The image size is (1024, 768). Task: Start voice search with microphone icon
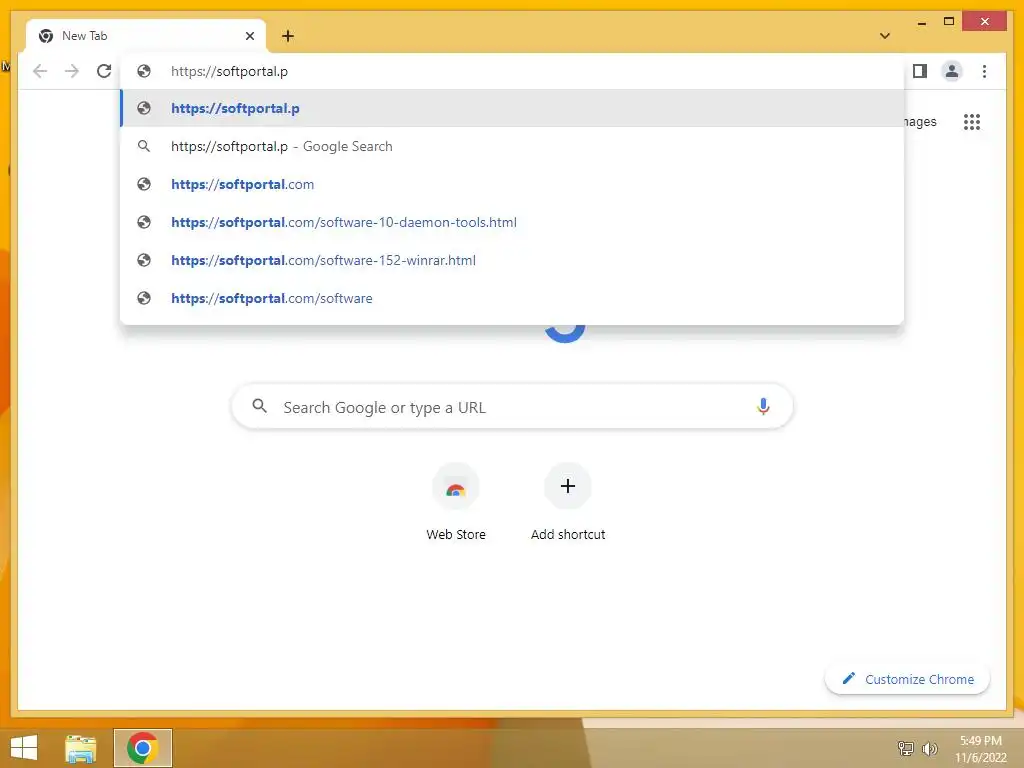tap(763, 406)
